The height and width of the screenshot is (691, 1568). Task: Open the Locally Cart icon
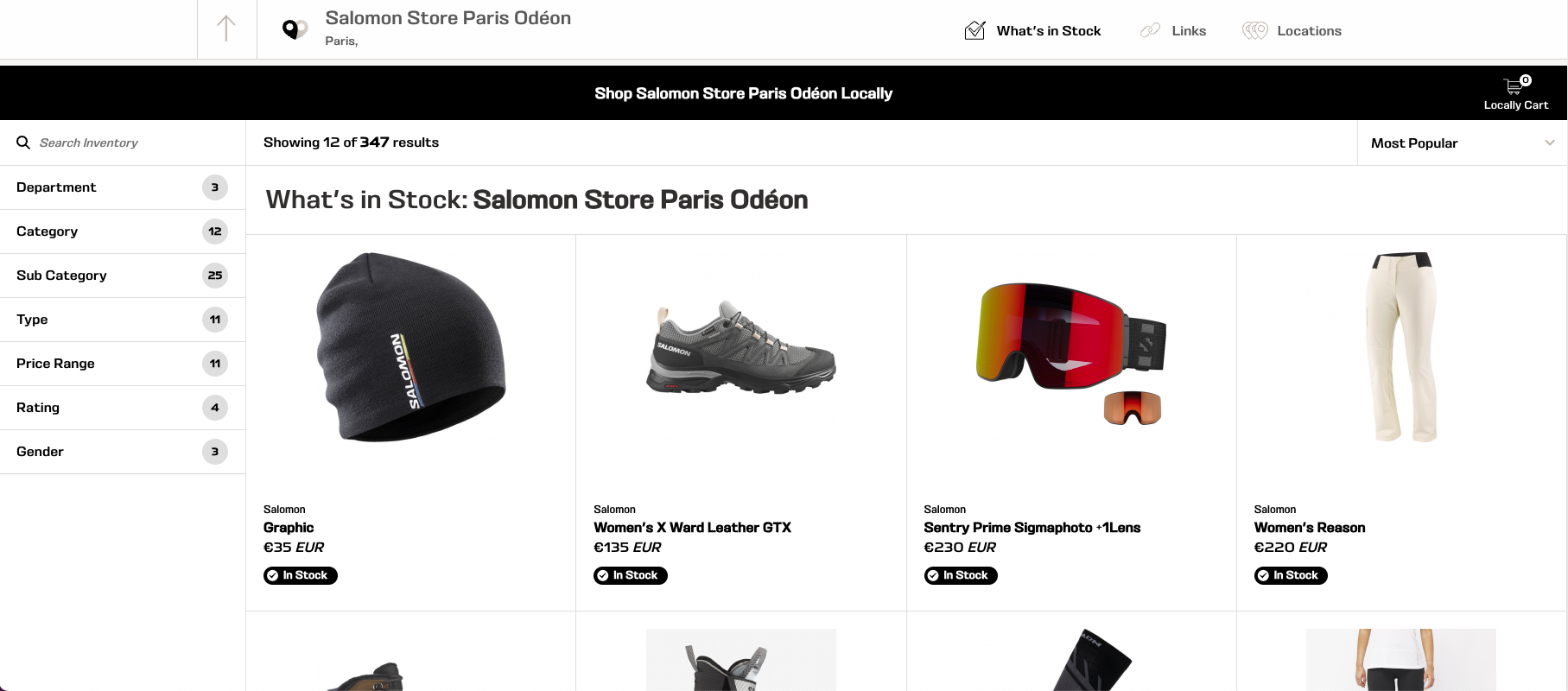pos(1515,86)
